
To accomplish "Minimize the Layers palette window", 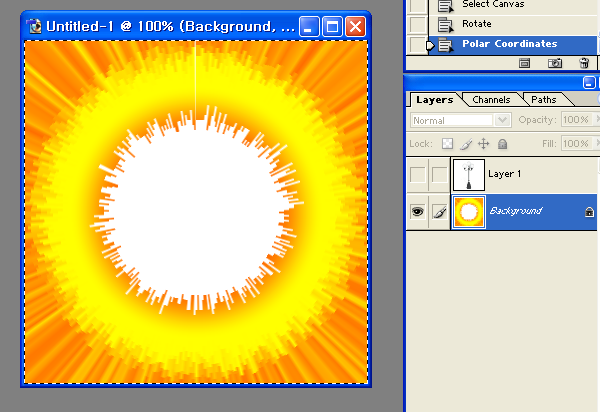I will (x=589, y=82).
